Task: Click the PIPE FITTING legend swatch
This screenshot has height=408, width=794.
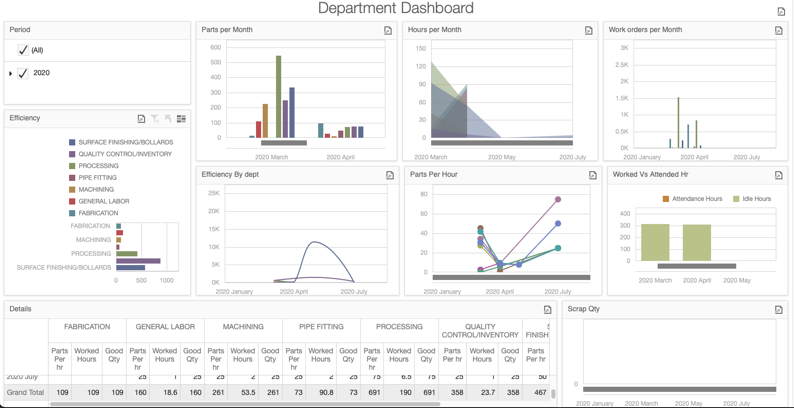Action: (x=72, y=178)
